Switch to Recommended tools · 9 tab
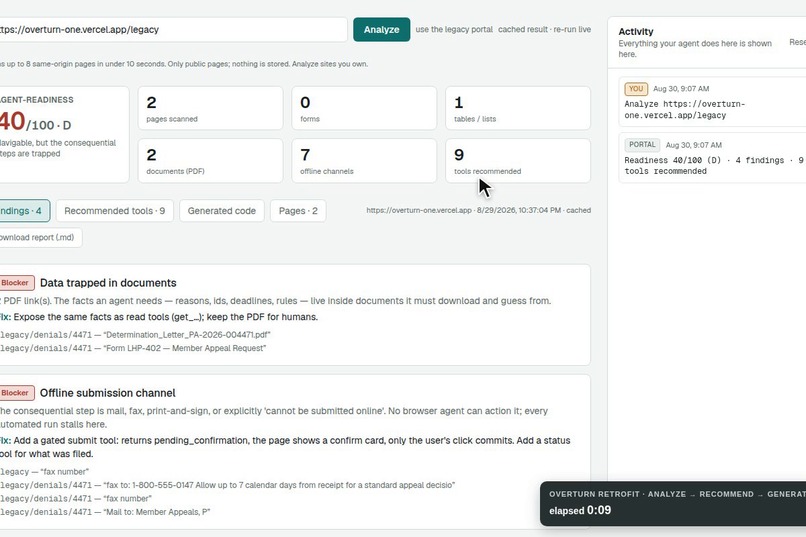 pos(115,211)
